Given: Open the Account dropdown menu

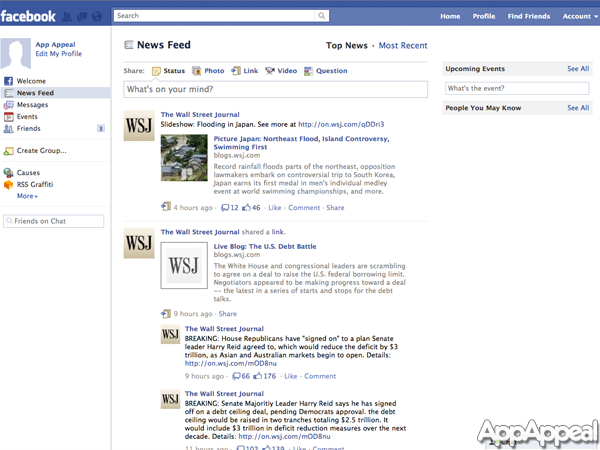Looking at the screenshot, I should point(580,16).
